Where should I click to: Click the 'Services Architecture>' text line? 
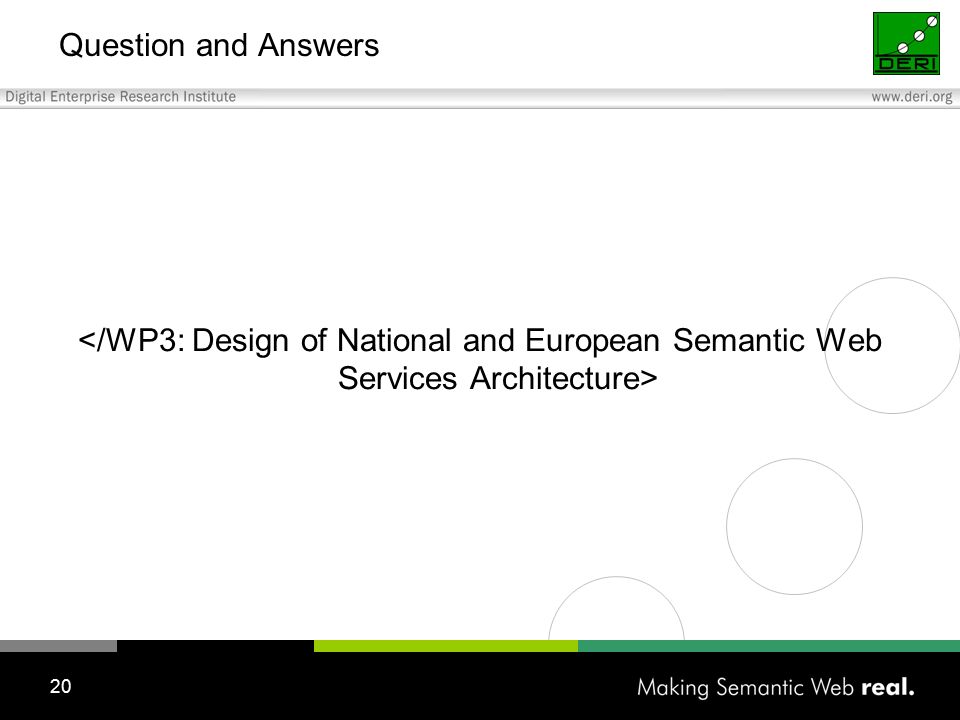click(x=498, y=378)
